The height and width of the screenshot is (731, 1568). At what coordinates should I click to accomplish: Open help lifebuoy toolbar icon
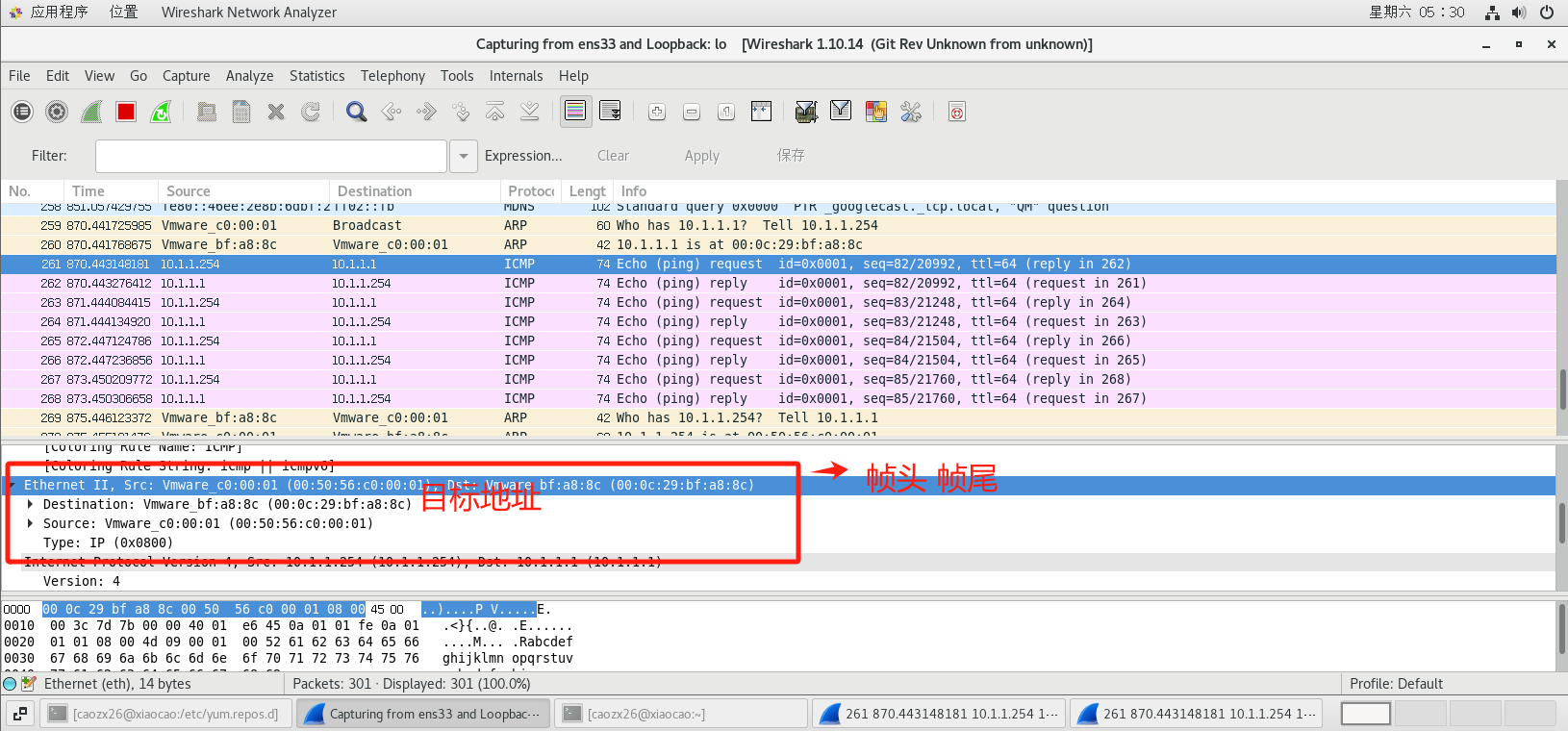click(x=957, y=112)
